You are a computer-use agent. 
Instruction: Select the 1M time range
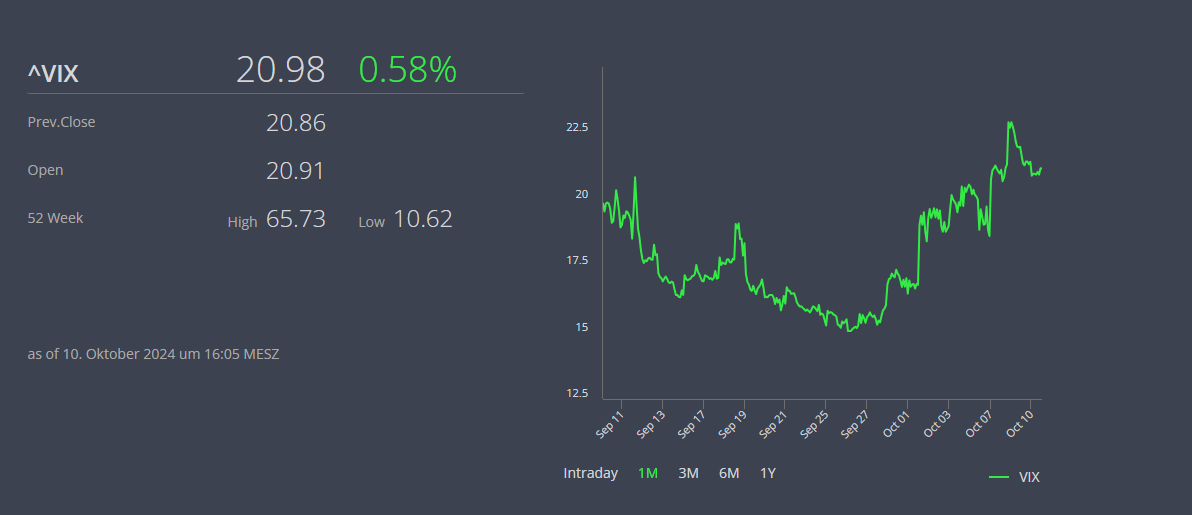coord(648,473)
